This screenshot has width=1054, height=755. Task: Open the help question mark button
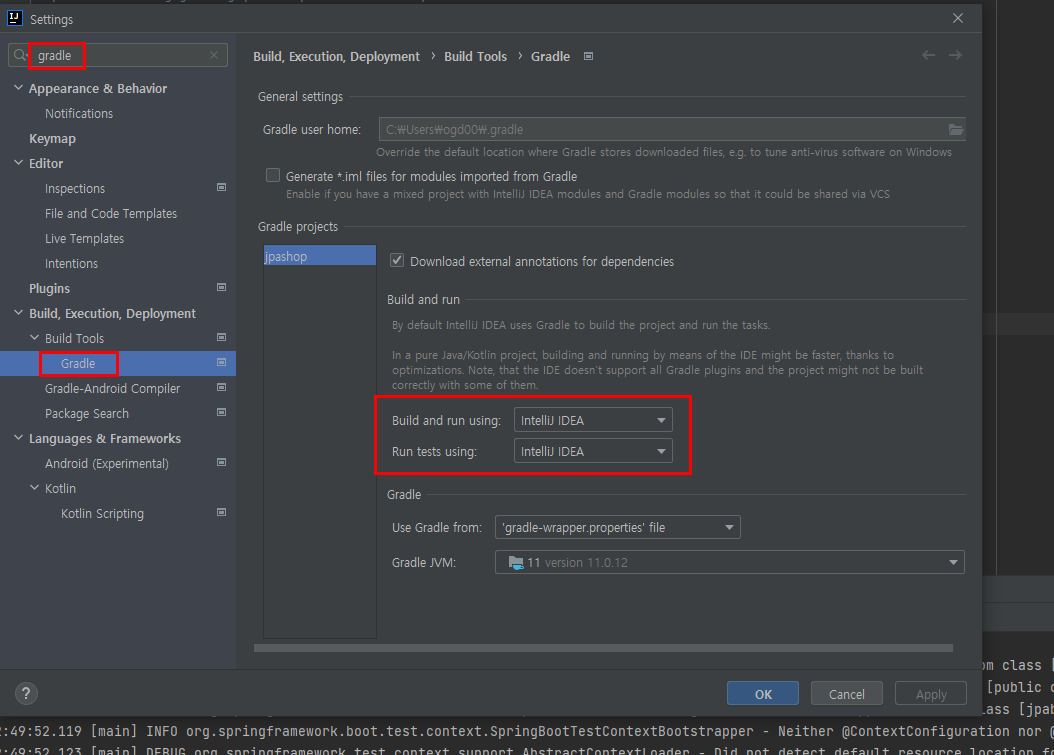(x=26, y=693)
